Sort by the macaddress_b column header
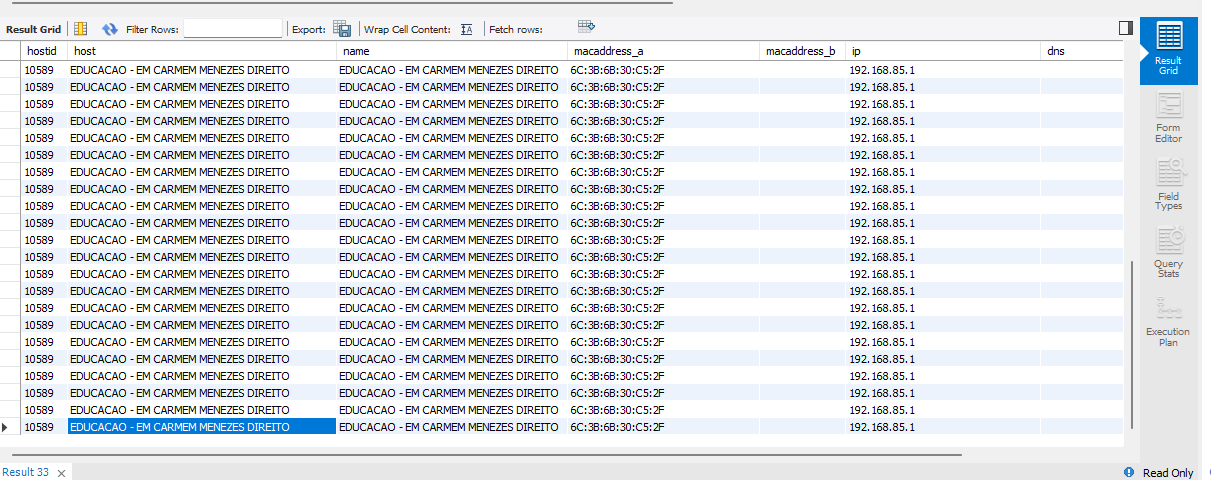The width and height of the screenshot is (1211, 480). pos(802,51)
